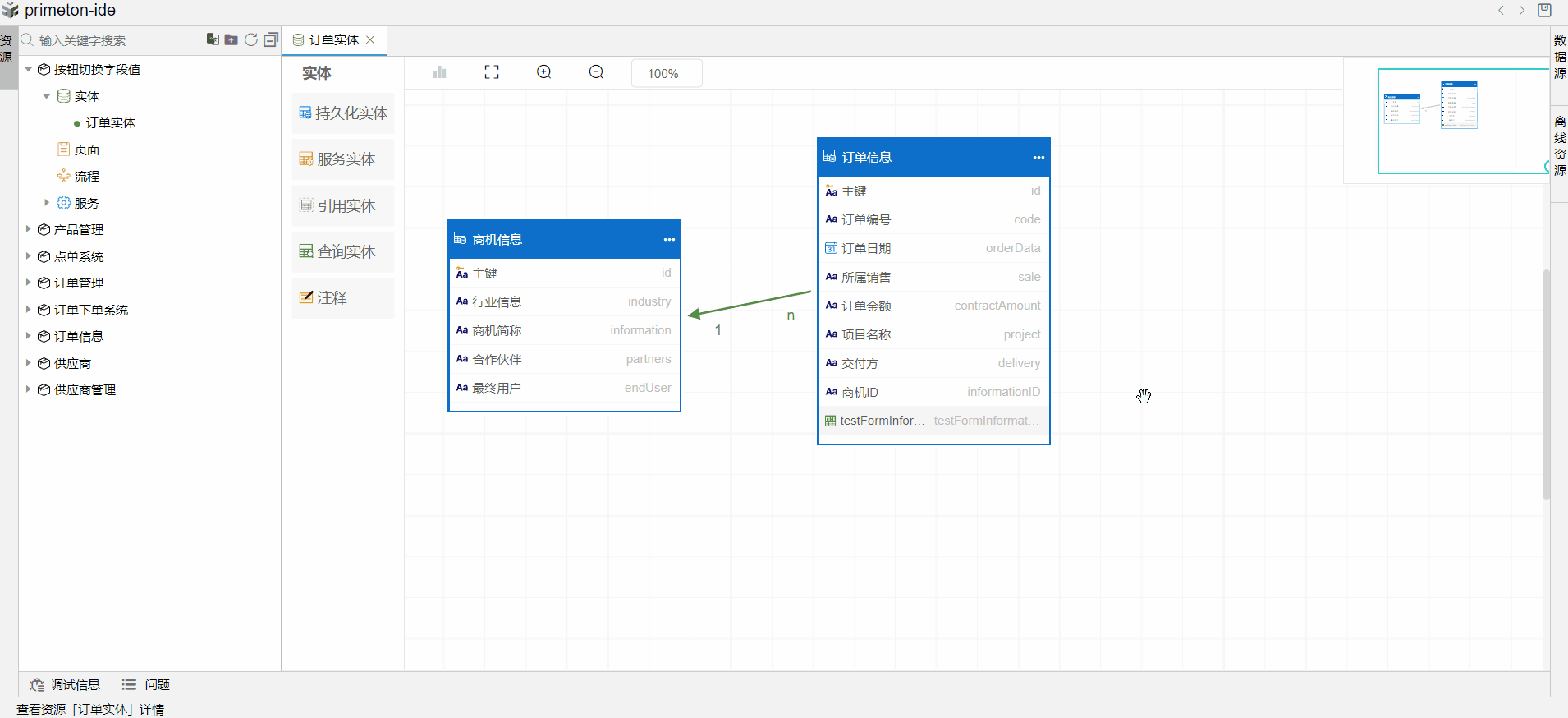Screen dimensions: 1568x718
Task: Click the minimap overview thumbnail
Action: click(1445, 119)
